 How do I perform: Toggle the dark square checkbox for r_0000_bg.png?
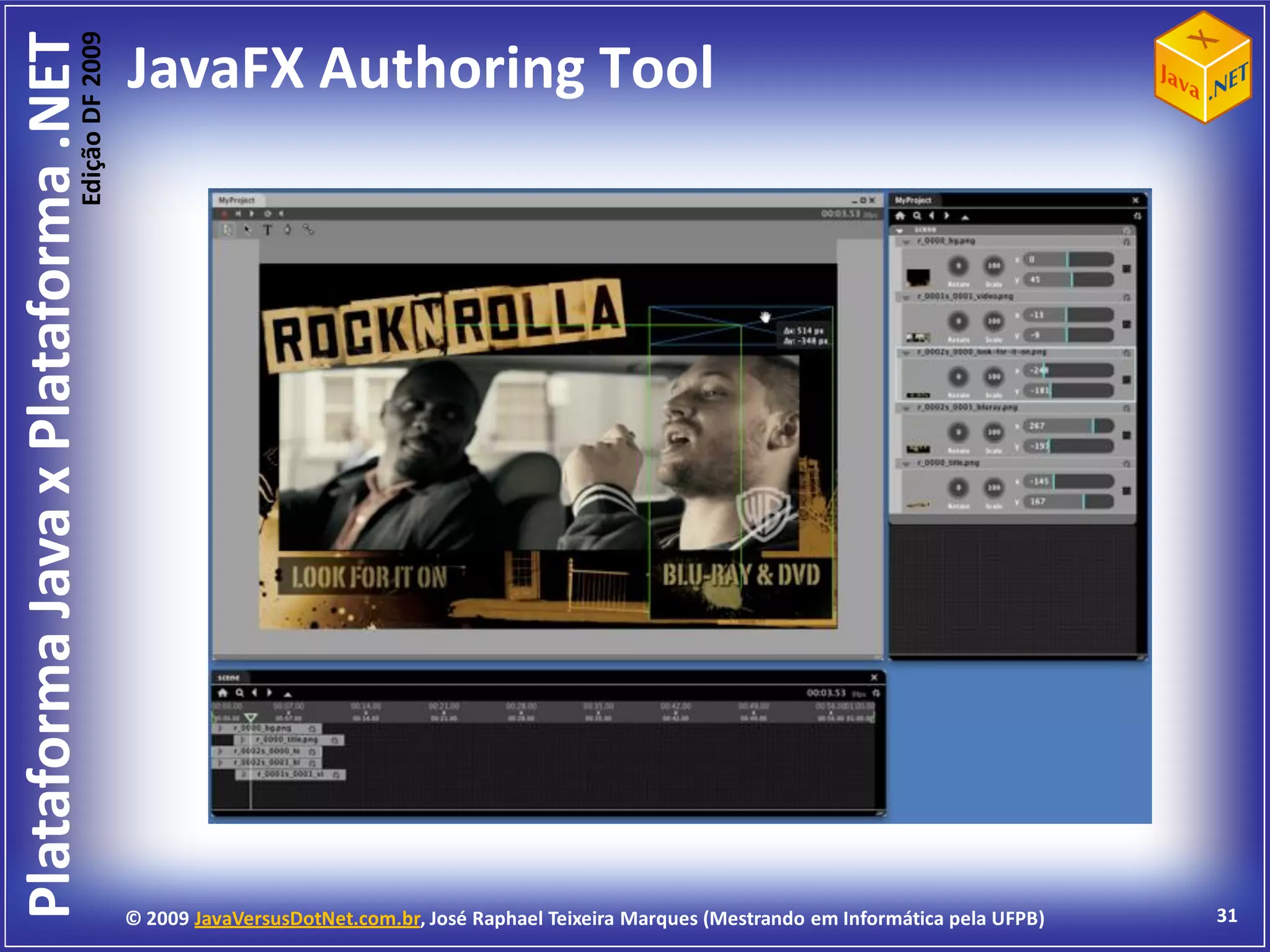coord(1127,269)
